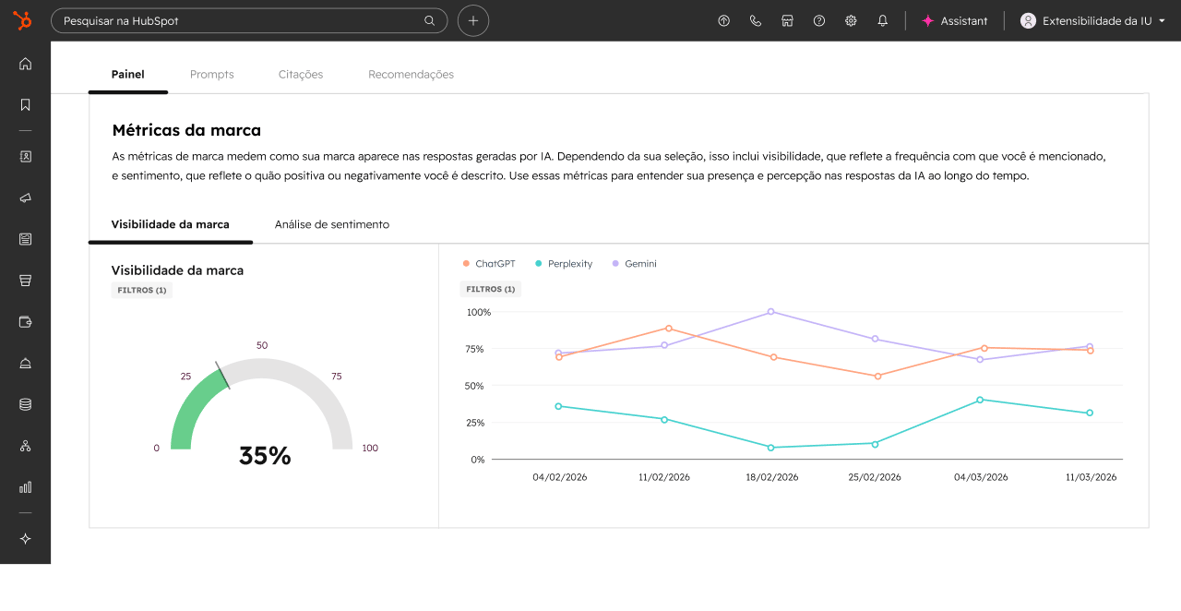Open the CRM contacts icon in the sidebar
This screenshot has height=611, width=1181.
[x=25, y=156]
